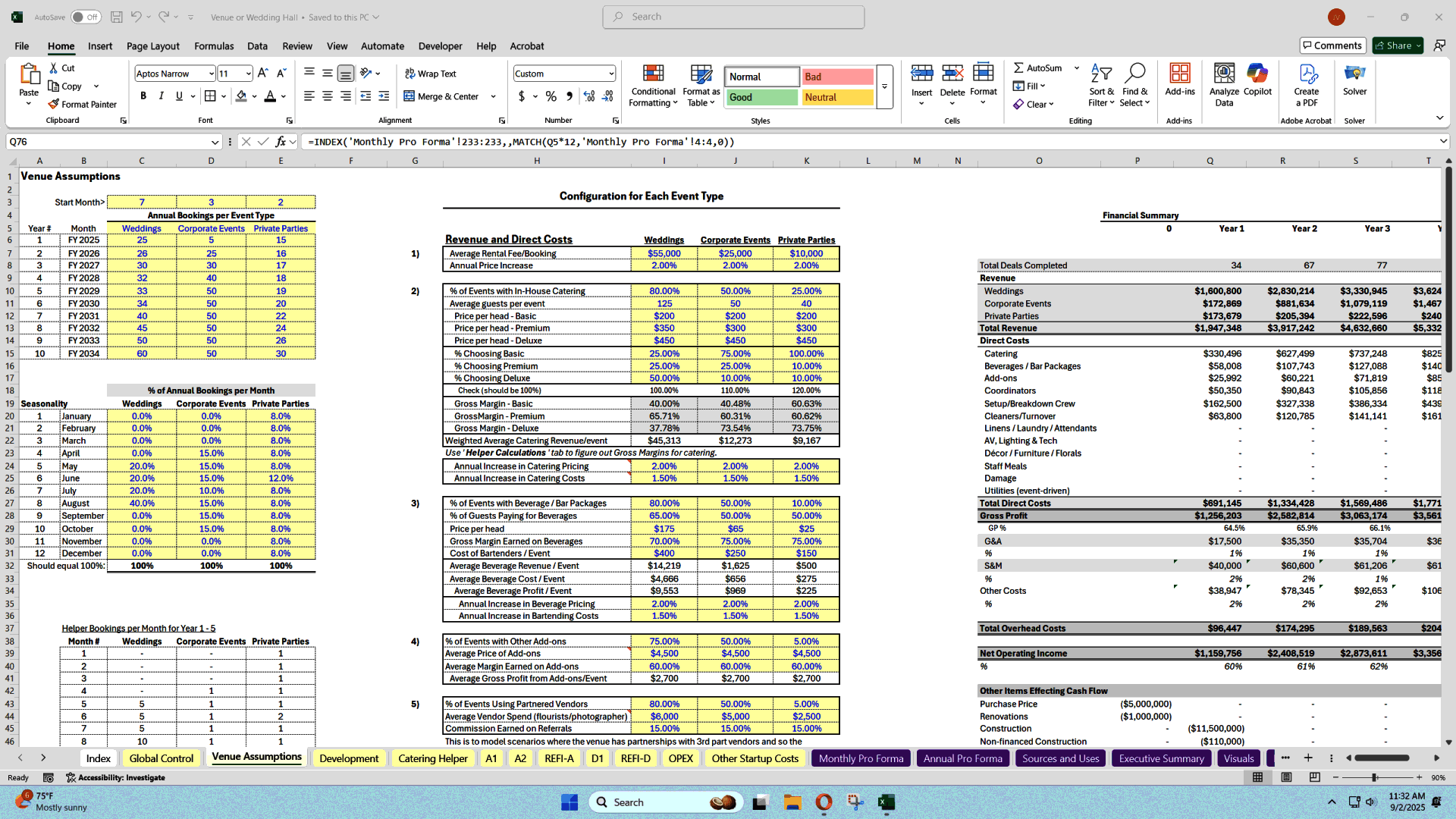The image size is (1456, 819).
Task: Click the Font Color button
Action: coord(270,96)
